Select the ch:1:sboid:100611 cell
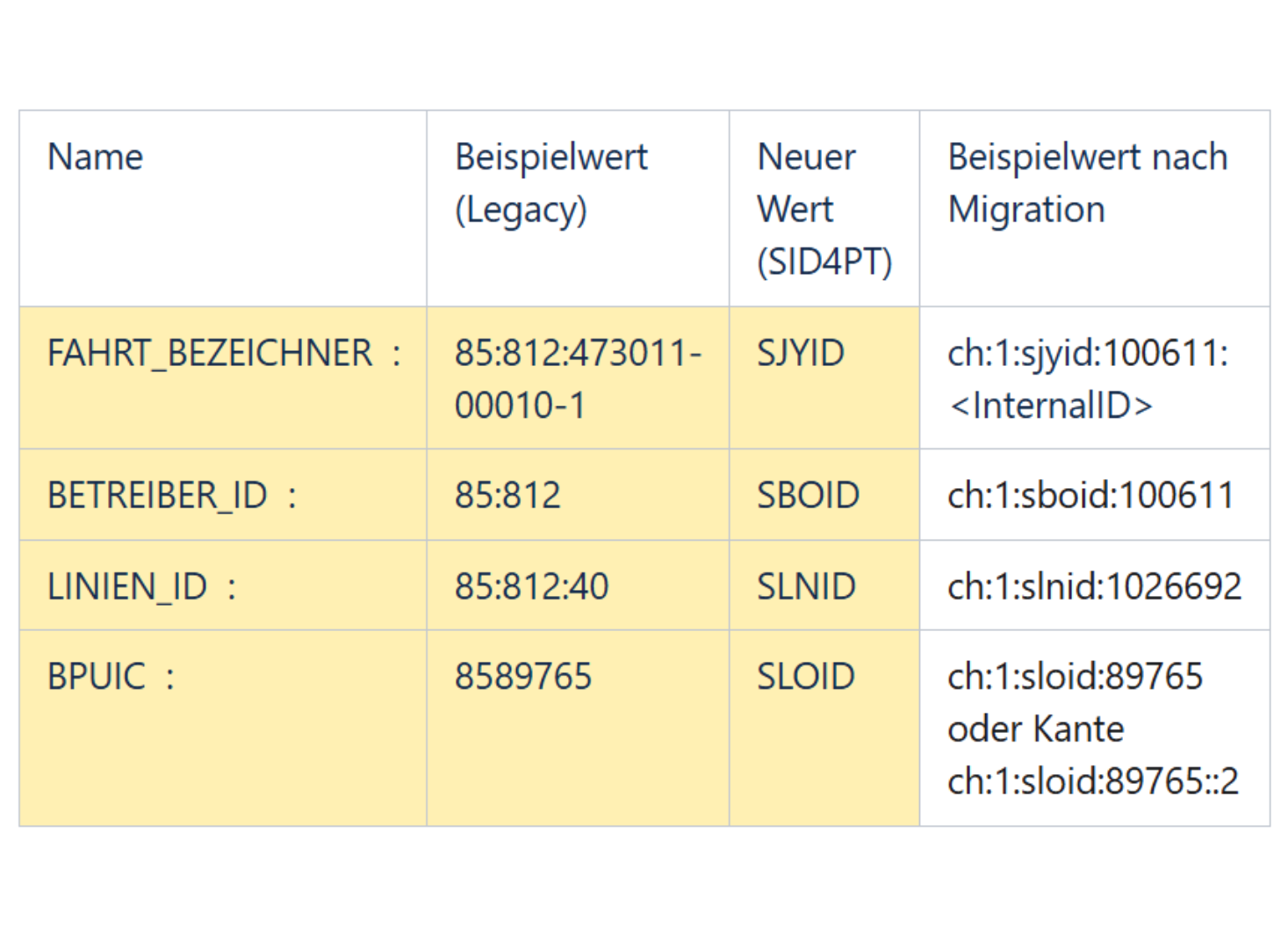Screen dimensions: 1288x926 click(x=1094, y=495)
